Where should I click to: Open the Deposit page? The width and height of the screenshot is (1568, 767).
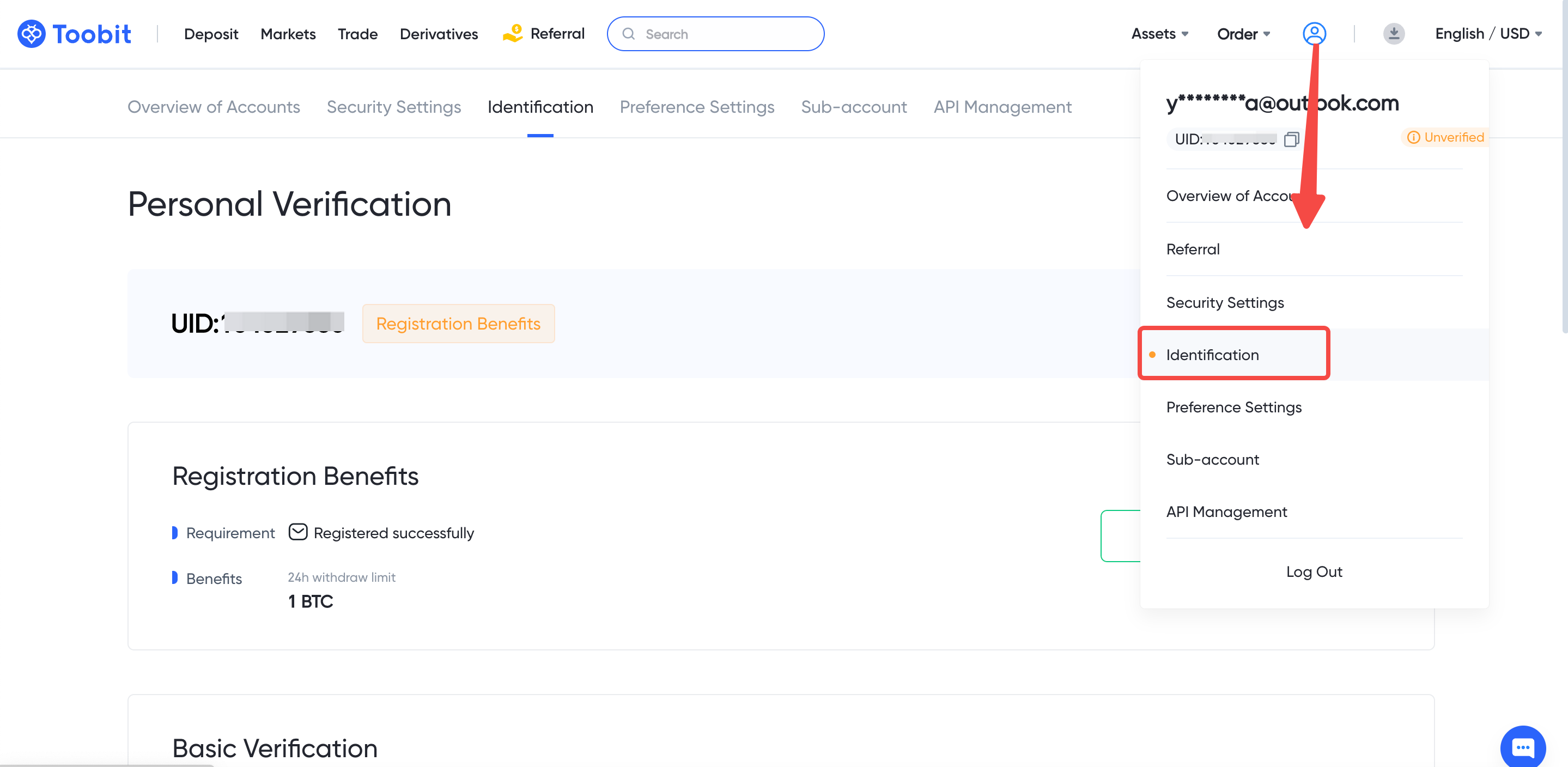tap(211, 34)
